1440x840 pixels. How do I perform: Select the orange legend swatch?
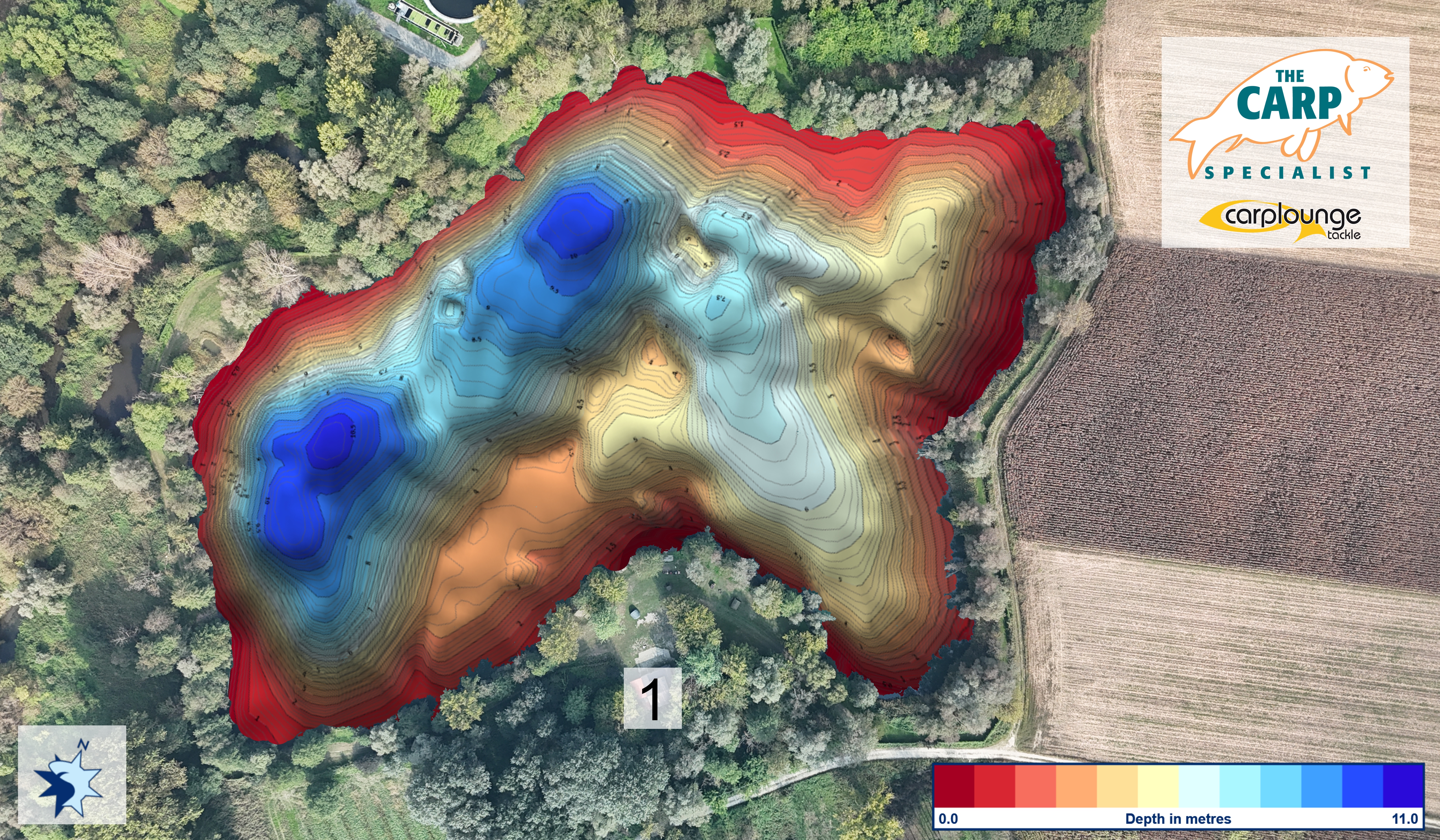(1077, 786)
